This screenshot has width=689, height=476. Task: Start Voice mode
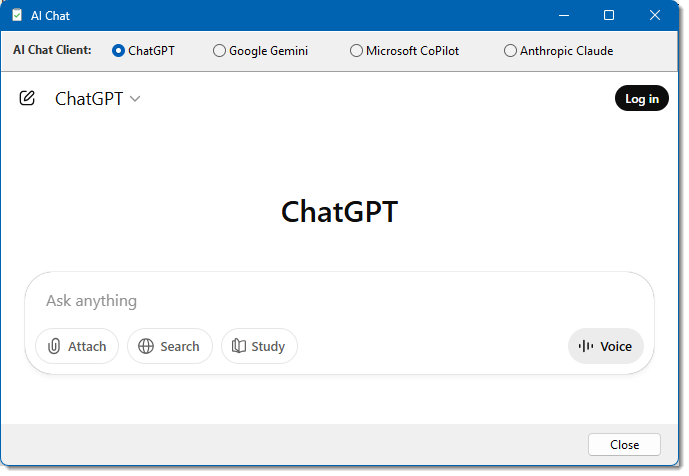pos(606,346)
